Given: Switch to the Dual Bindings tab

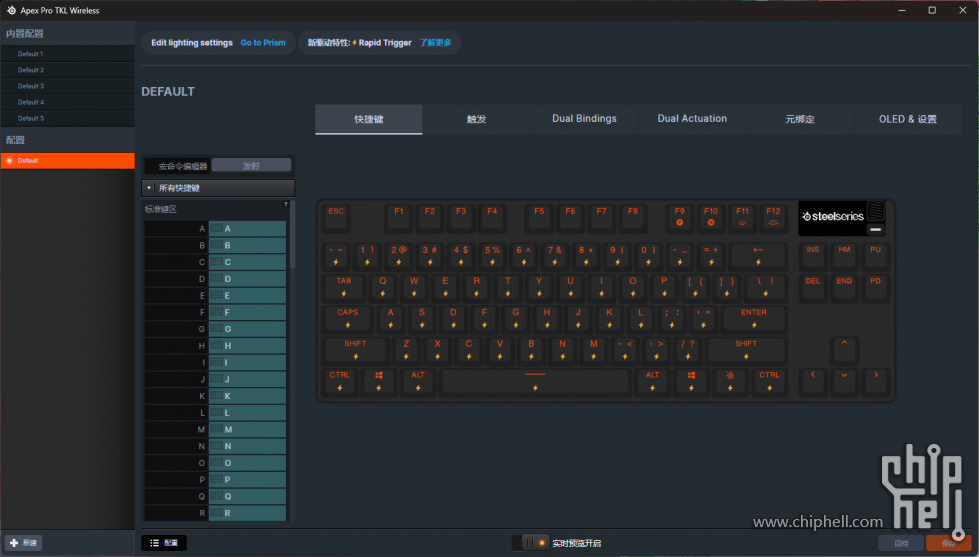Looking at the screenshot, I should [584, 119].
